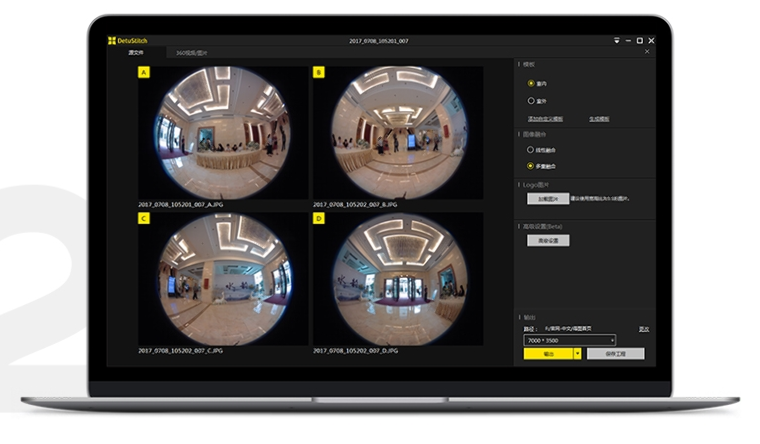Click the yellow C camera label

(144, 217)
